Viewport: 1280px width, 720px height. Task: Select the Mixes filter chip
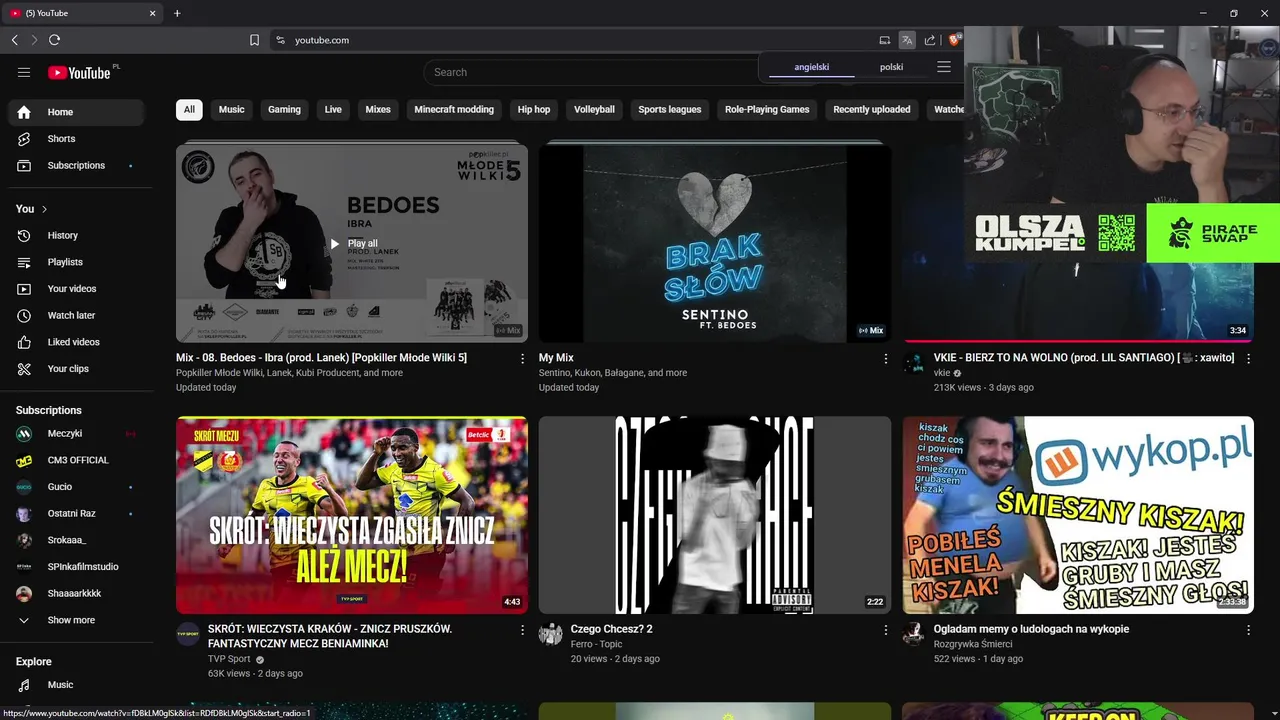coord(378,109)
